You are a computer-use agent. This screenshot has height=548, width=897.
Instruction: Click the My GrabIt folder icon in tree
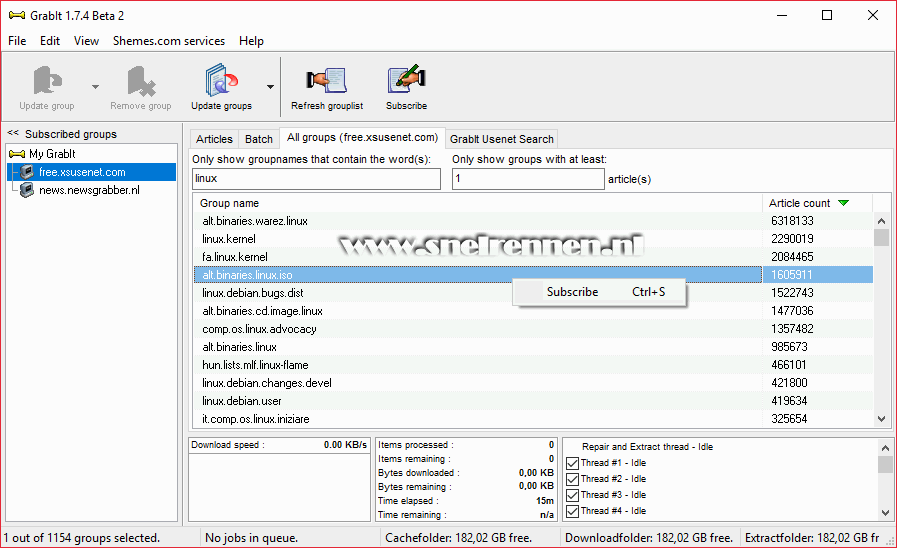pos(17,154)
